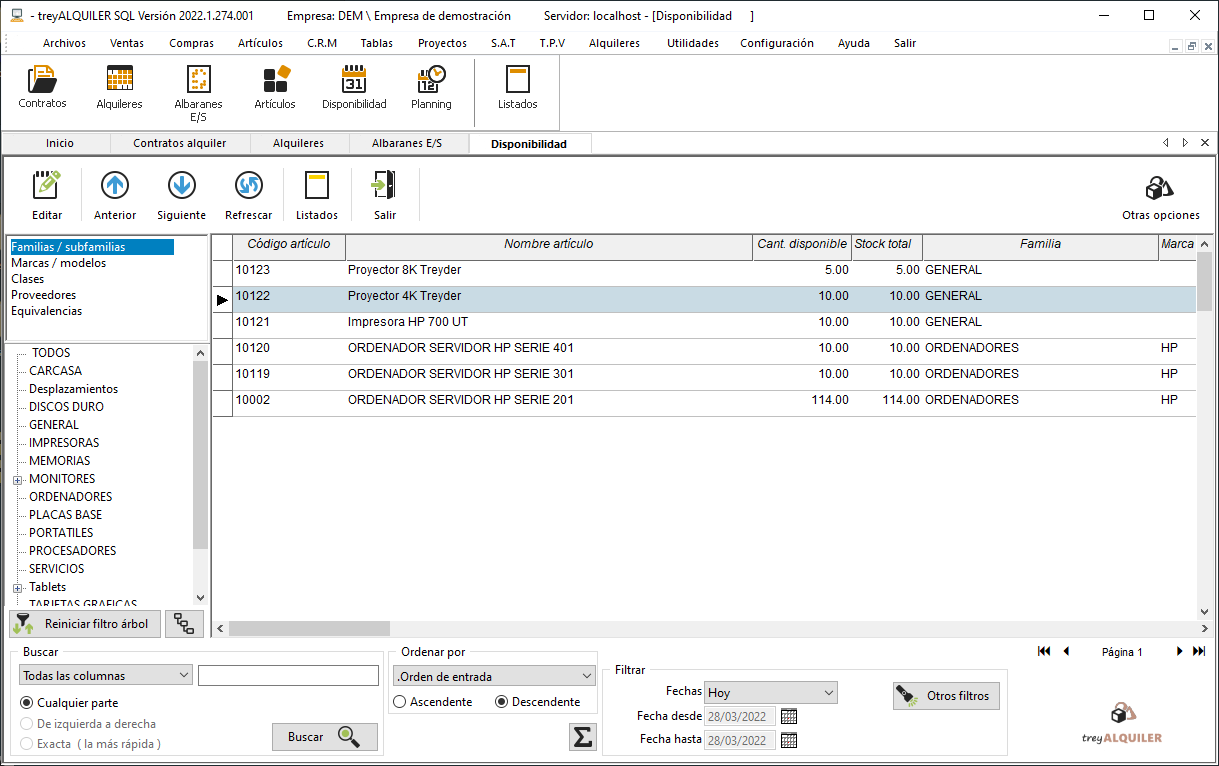
Task: Go to the next page
Action: 1179,651
